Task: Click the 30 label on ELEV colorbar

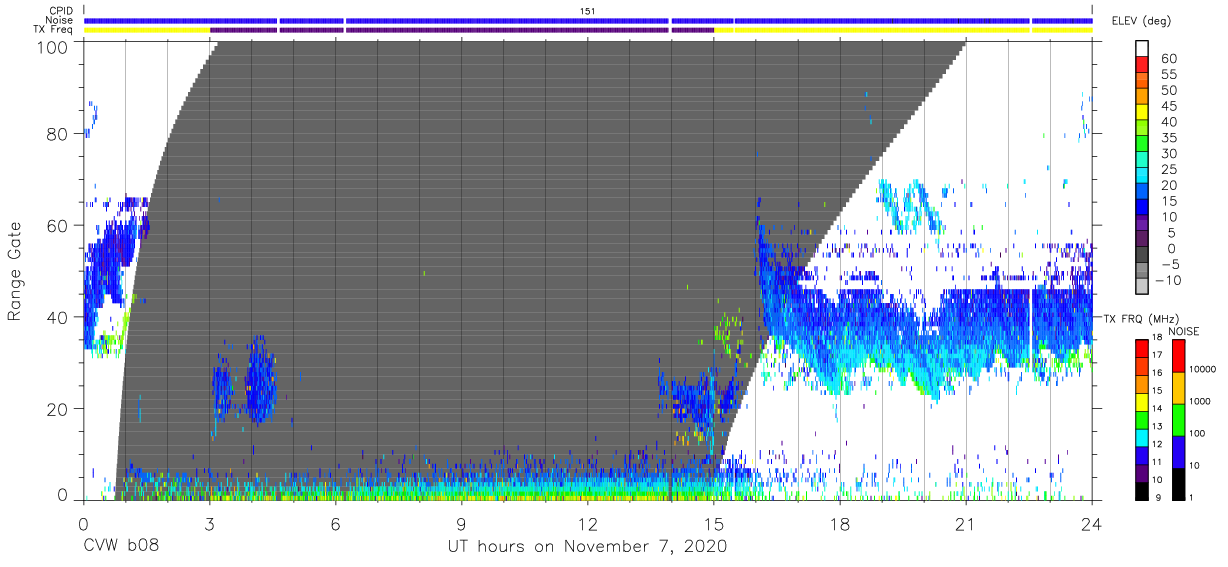Action: click(x=1169, y=153)
